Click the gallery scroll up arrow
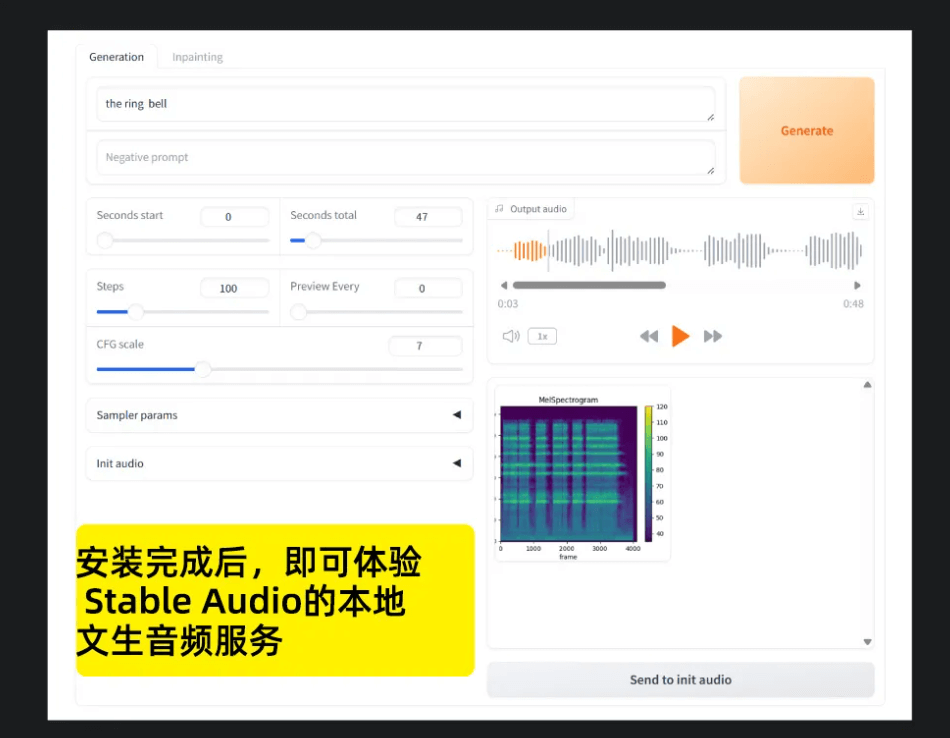The image size is (950, 738). [x=867, y=385]
